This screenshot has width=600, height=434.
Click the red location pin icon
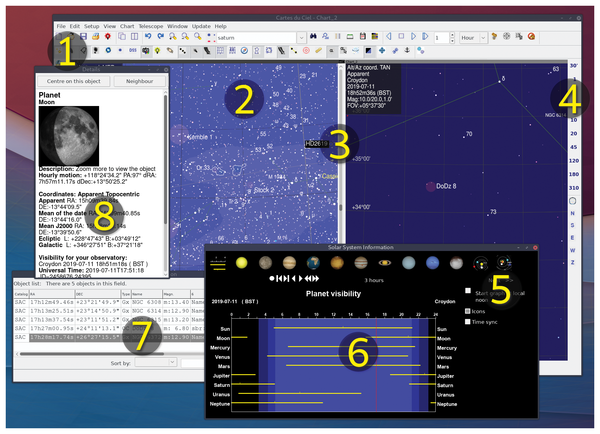click(x=108, y=36)
